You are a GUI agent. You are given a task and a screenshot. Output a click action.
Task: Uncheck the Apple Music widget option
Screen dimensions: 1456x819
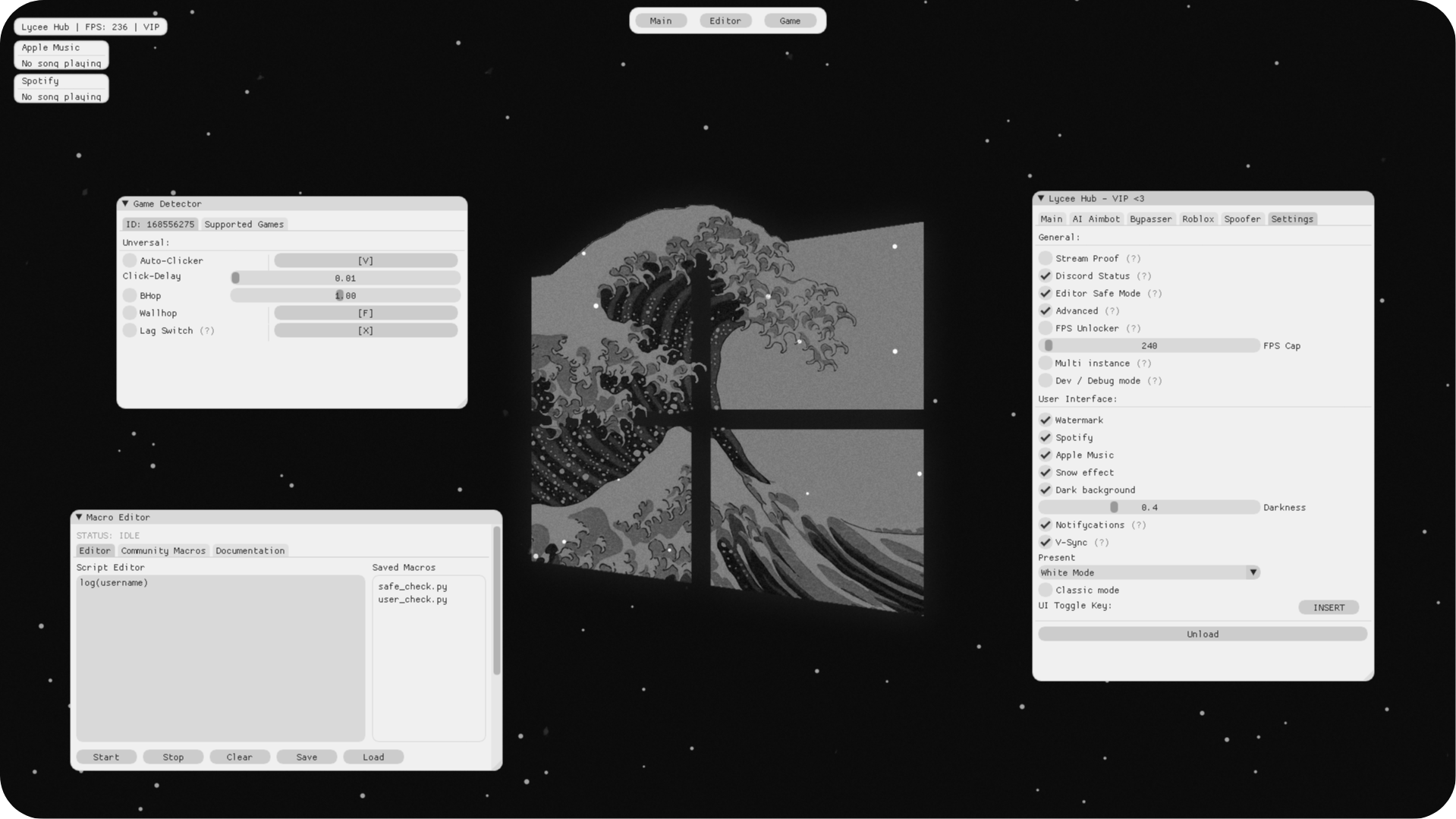[x=1046, y=455]
